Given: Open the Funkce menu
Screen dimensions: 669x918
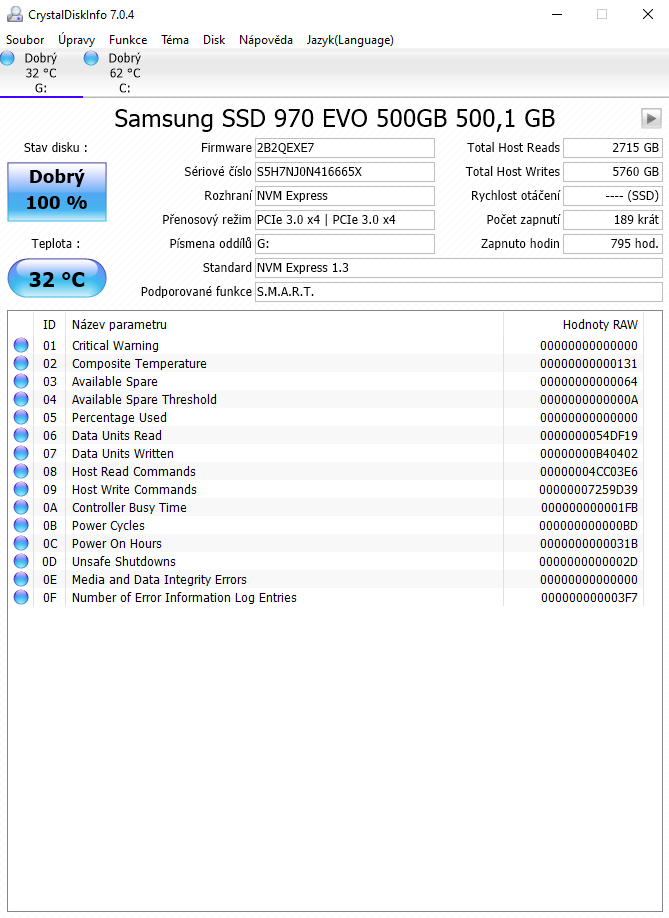Looking at the screenshot, I should [128, 40].
